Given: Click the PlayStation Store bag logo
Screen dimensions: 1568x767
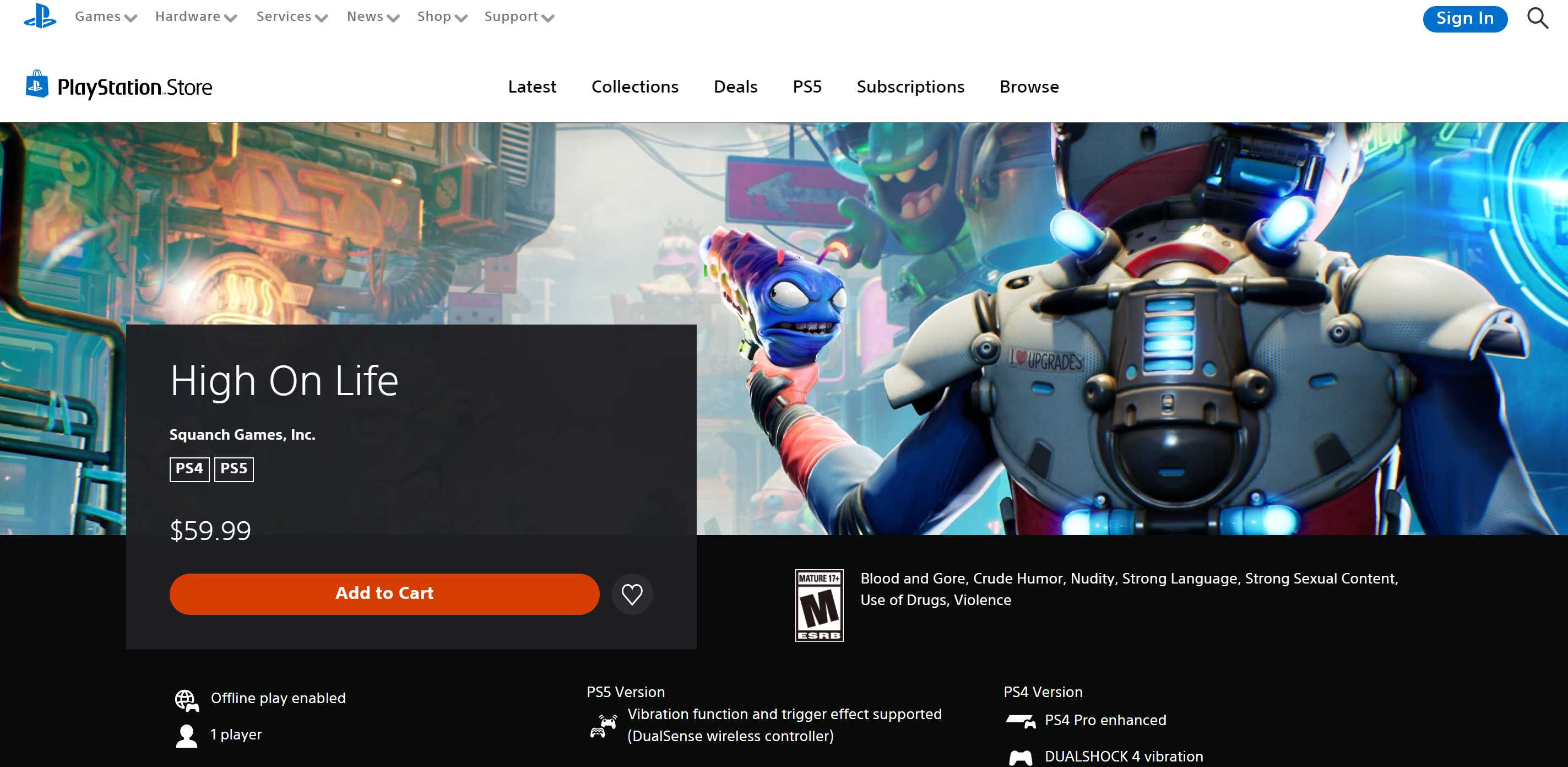Looking at the screenshot, I should click(37, 84).
